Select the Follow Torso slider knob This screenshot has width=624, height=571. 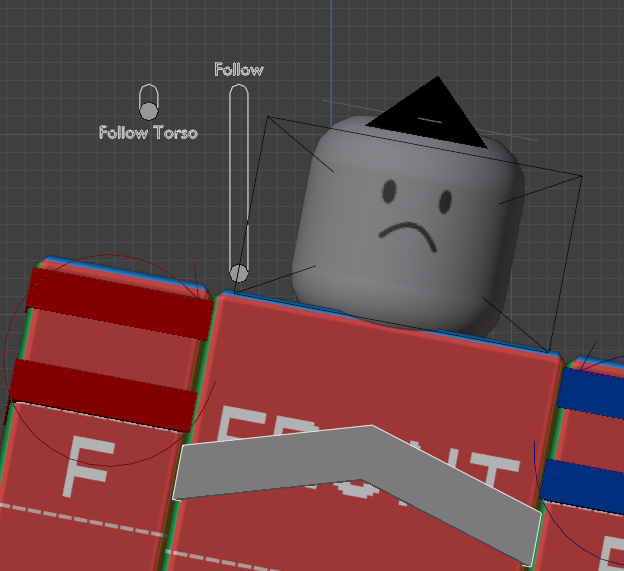[x=149, y=111]
